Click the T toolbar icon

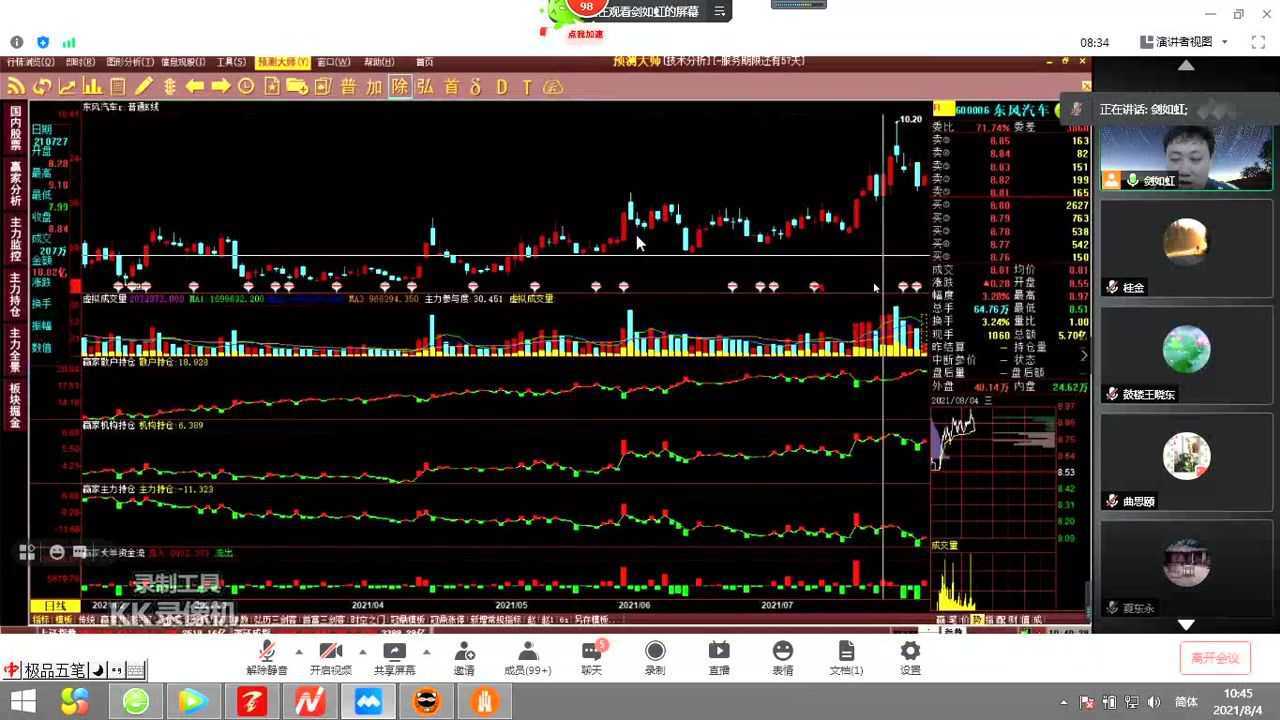click(527, 87)
